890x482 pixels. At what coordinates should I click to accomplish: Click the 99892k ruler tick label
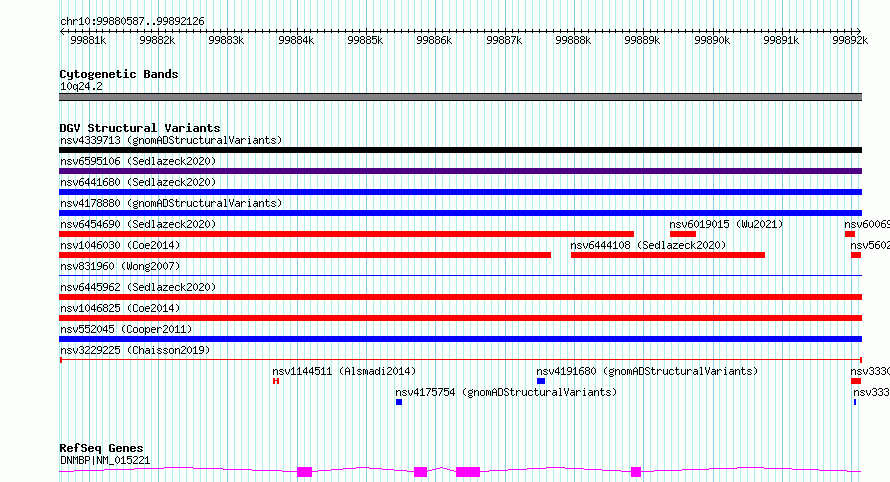(x=850, y=40)
